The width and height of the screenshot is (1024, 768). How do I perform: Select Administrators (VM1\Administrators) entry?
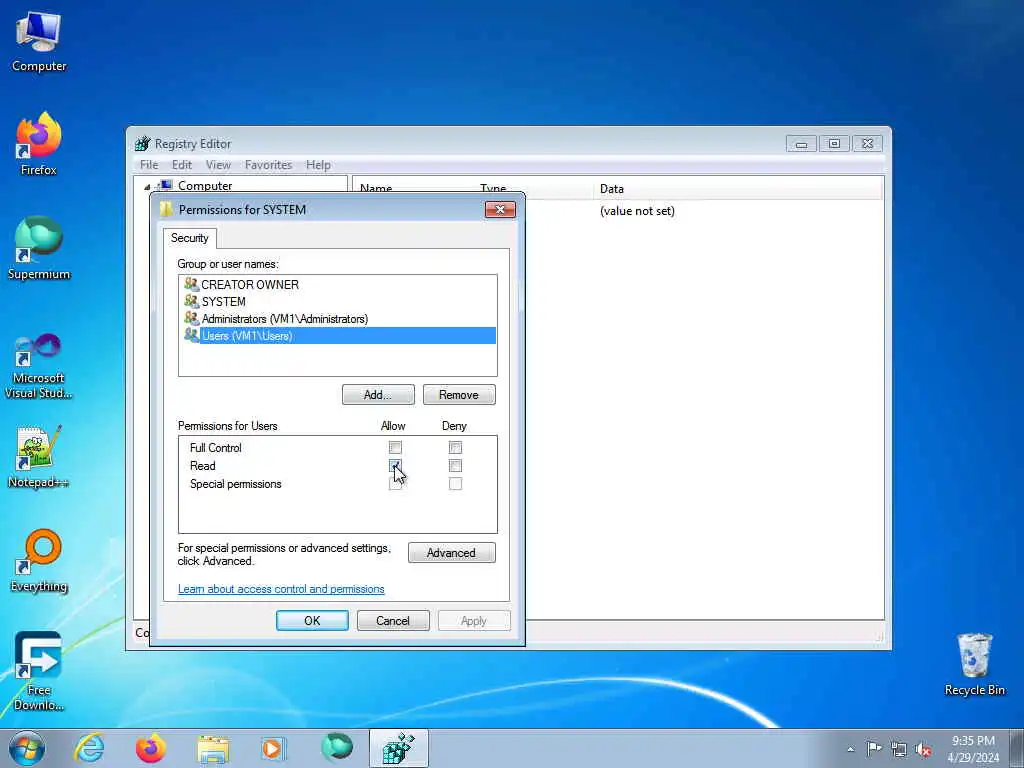pyautogui.click(x=337, y=319)
